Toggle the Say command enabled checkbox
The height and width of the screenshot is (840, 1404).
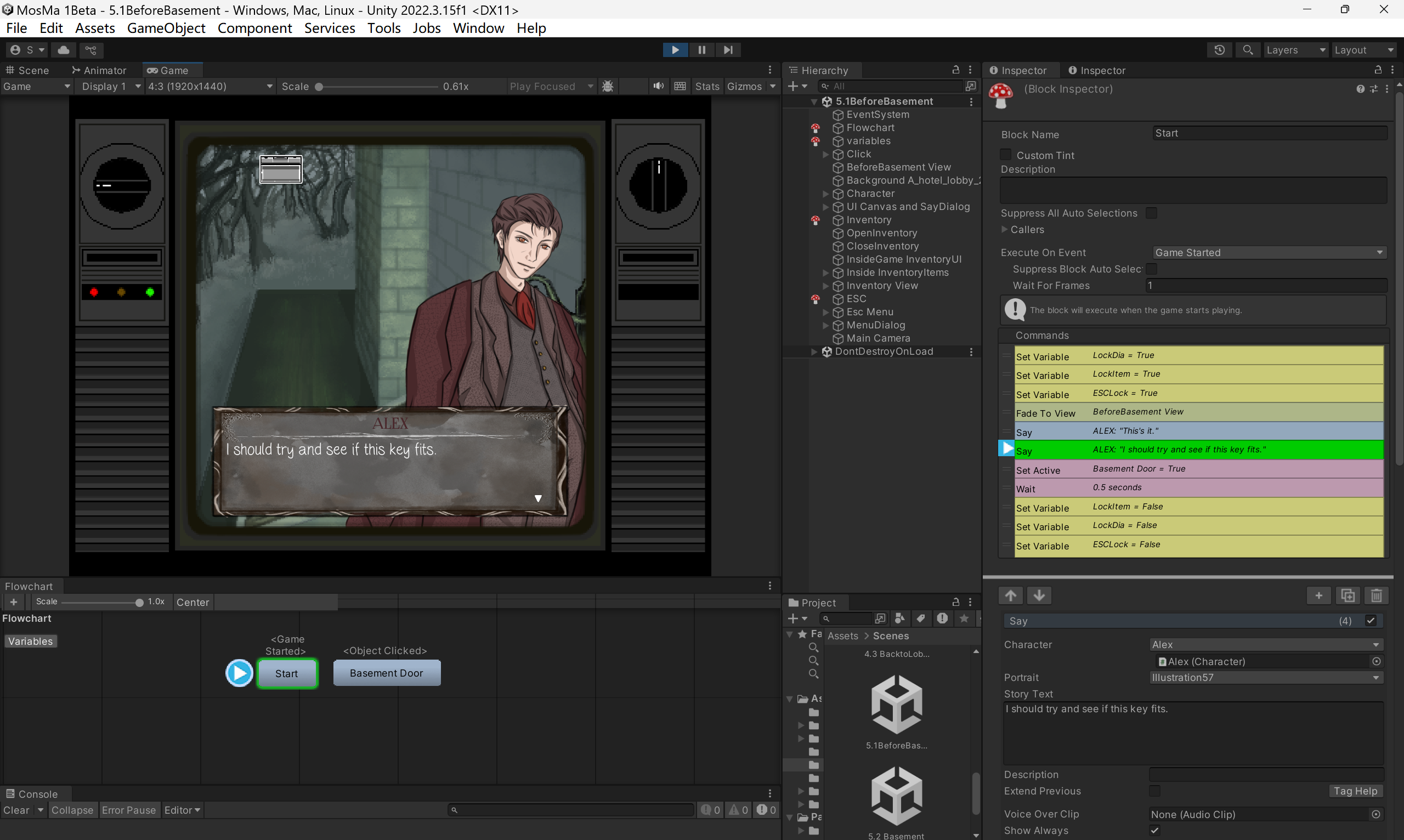pos(1371,620)
